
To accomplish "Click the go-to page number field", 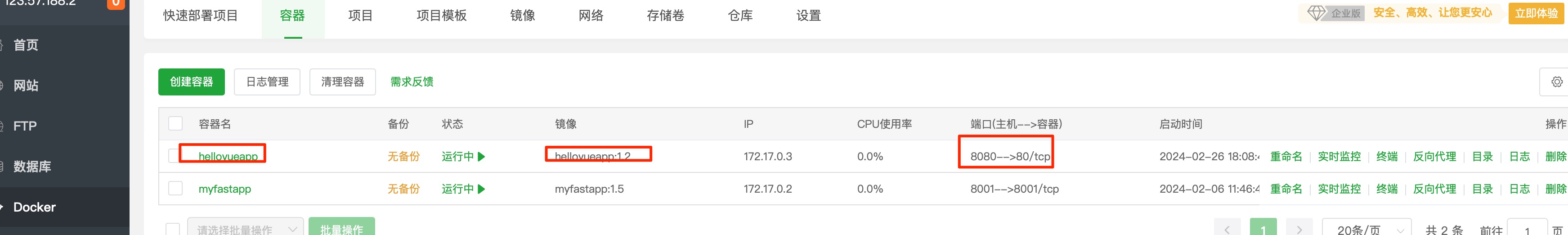I will coord(1527,229).
